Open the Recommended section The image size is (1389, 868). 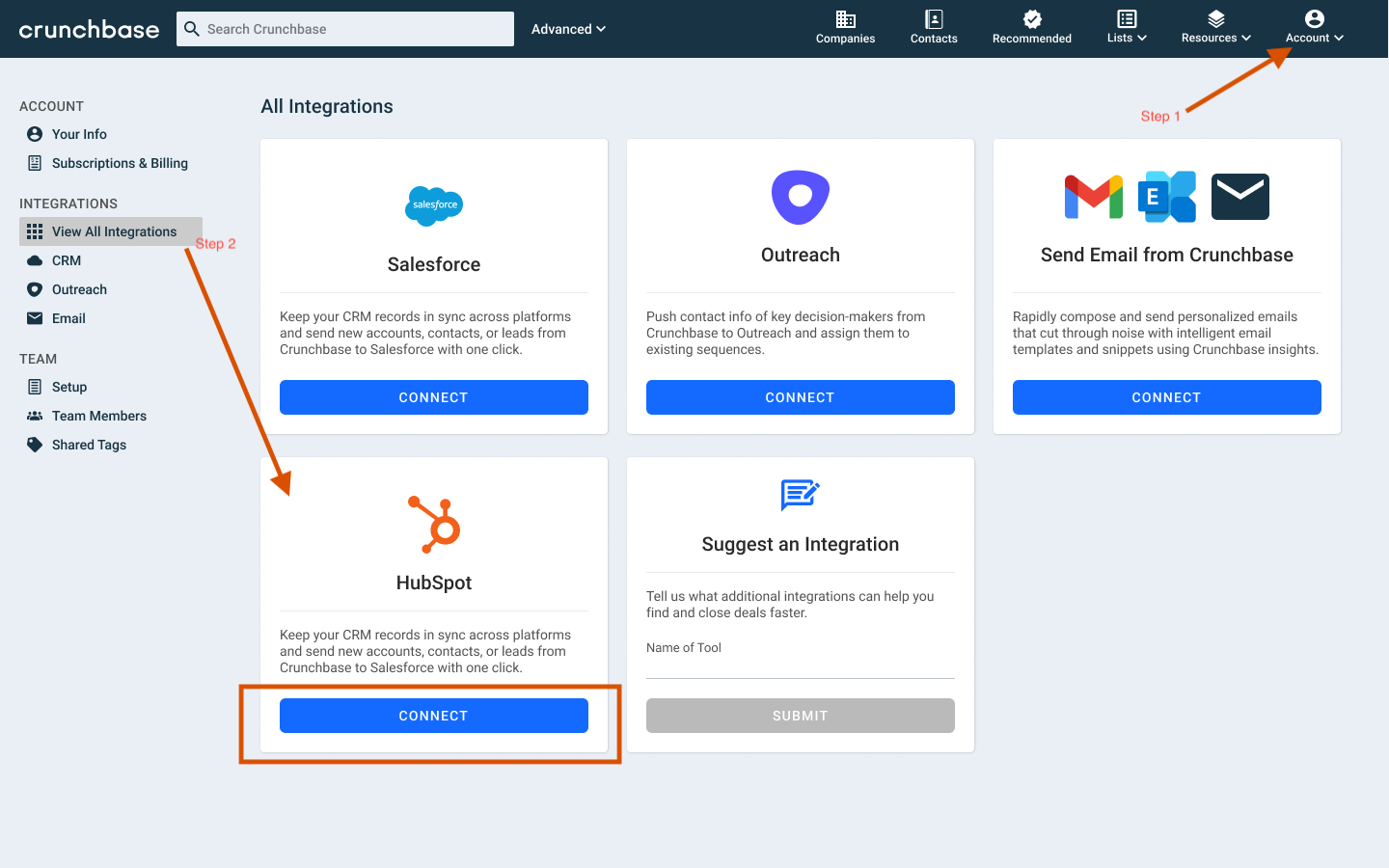tap(1031, 21)
